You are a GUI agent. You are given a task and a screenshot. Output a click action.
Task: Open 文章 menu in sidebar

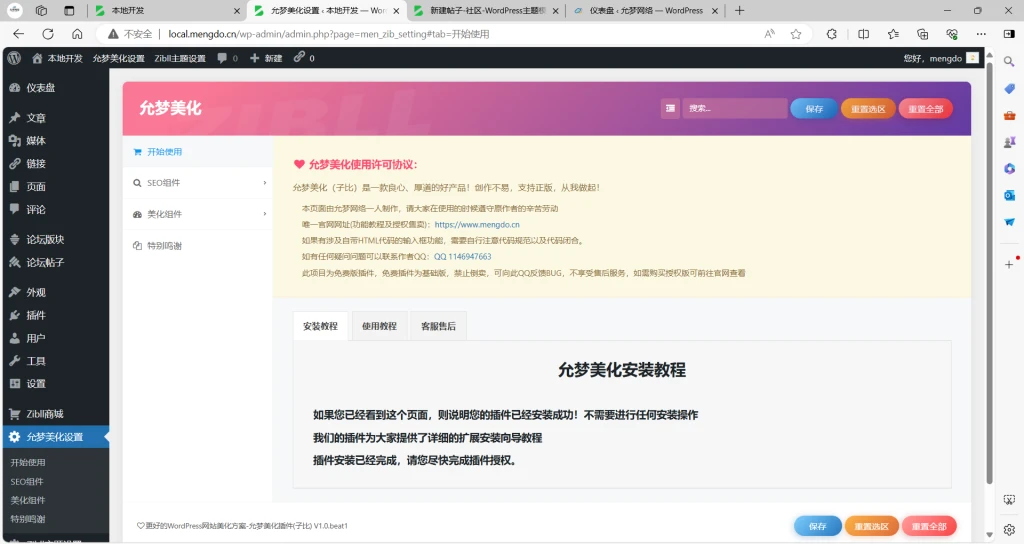click(x=56, y=118)
